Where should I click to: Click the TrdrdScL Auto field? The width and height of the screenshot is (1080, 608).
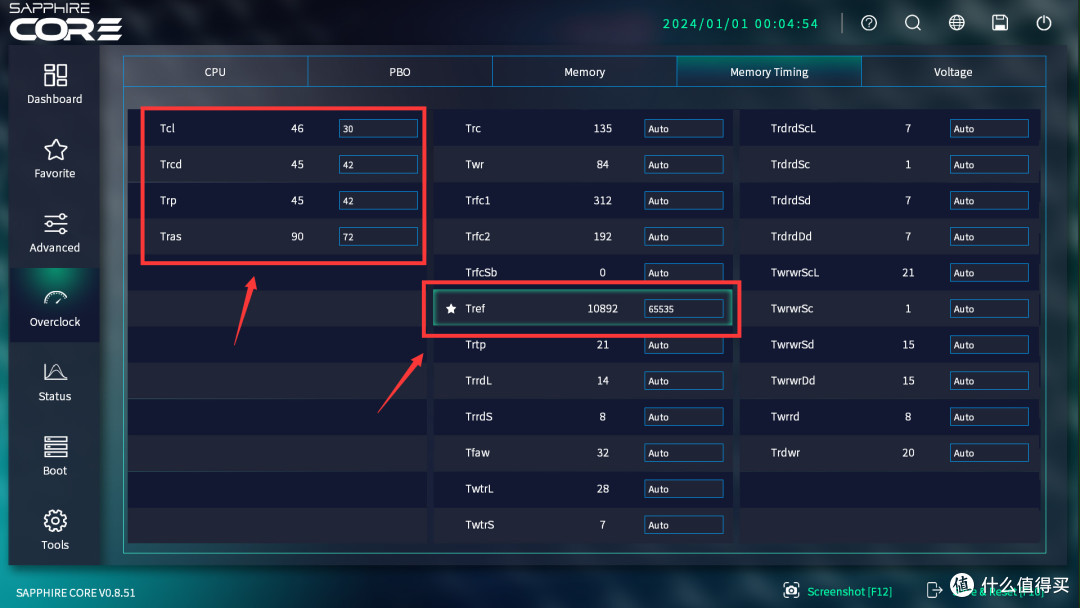point(989,129)
